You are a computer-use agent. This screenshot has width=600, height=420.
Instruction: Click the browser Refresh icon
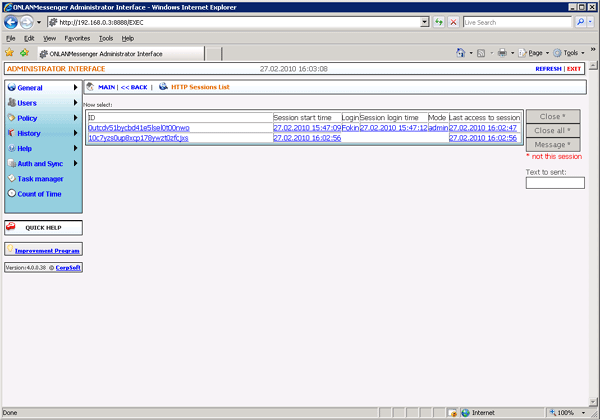(437, 21)
